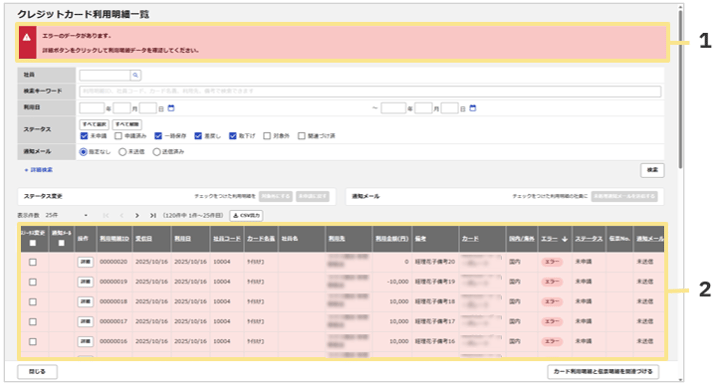Click the start date year field
This screenshot has width=717, height=385.
click(92, 108)
